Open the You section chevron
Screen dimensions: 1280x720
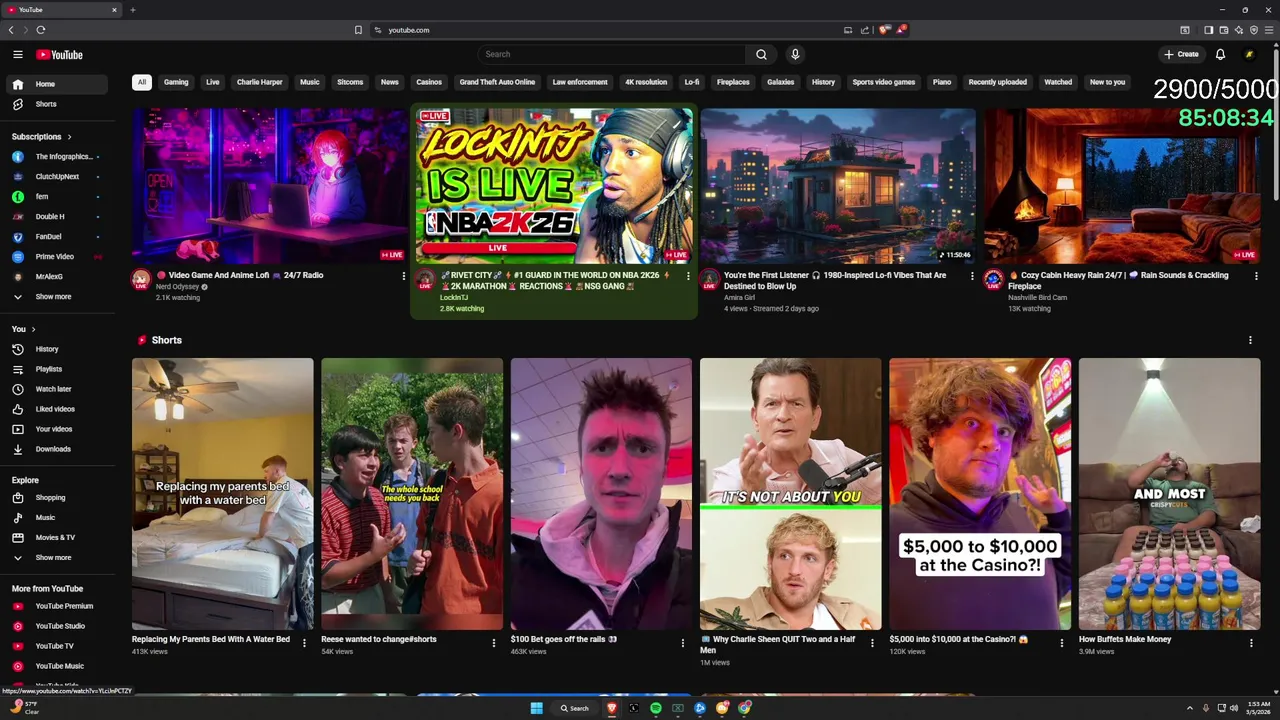click(33, 329)
